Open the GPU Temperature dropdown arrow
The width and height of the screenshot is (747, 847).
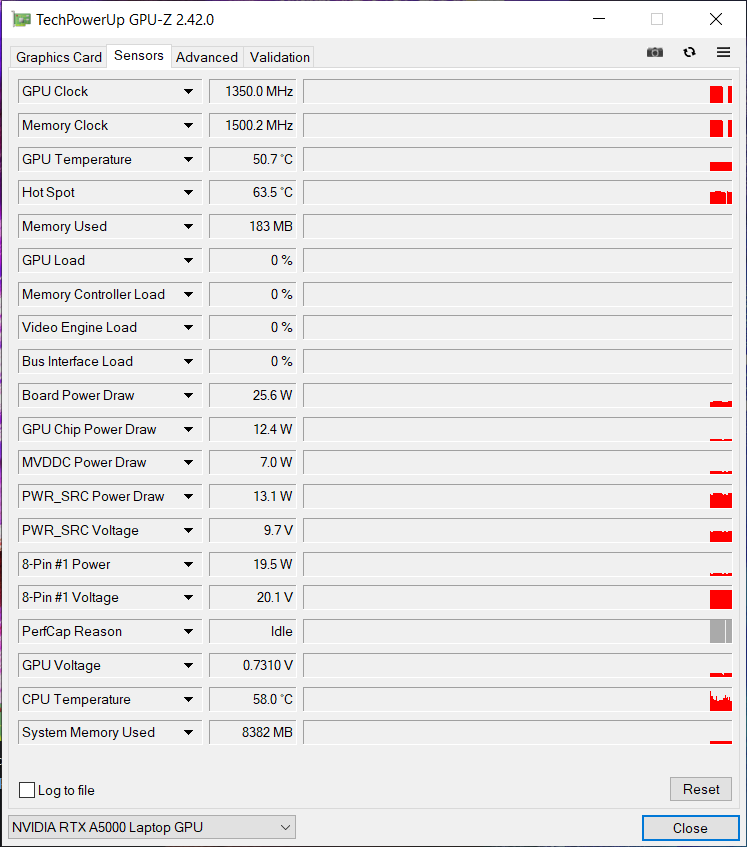click(x=188, y=160)
